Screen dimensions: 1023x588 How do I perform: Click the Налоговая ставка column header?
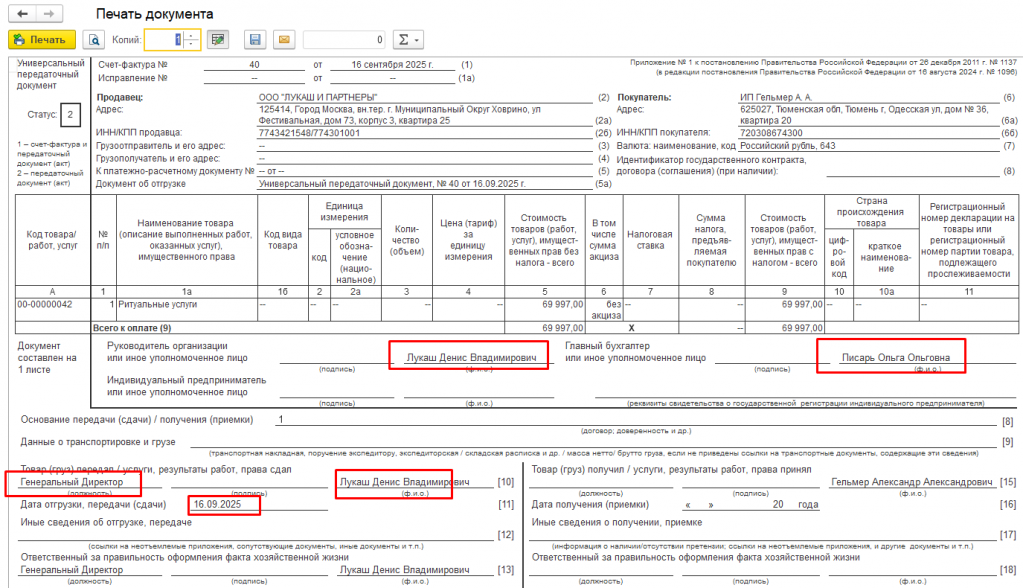pos(650,240)
